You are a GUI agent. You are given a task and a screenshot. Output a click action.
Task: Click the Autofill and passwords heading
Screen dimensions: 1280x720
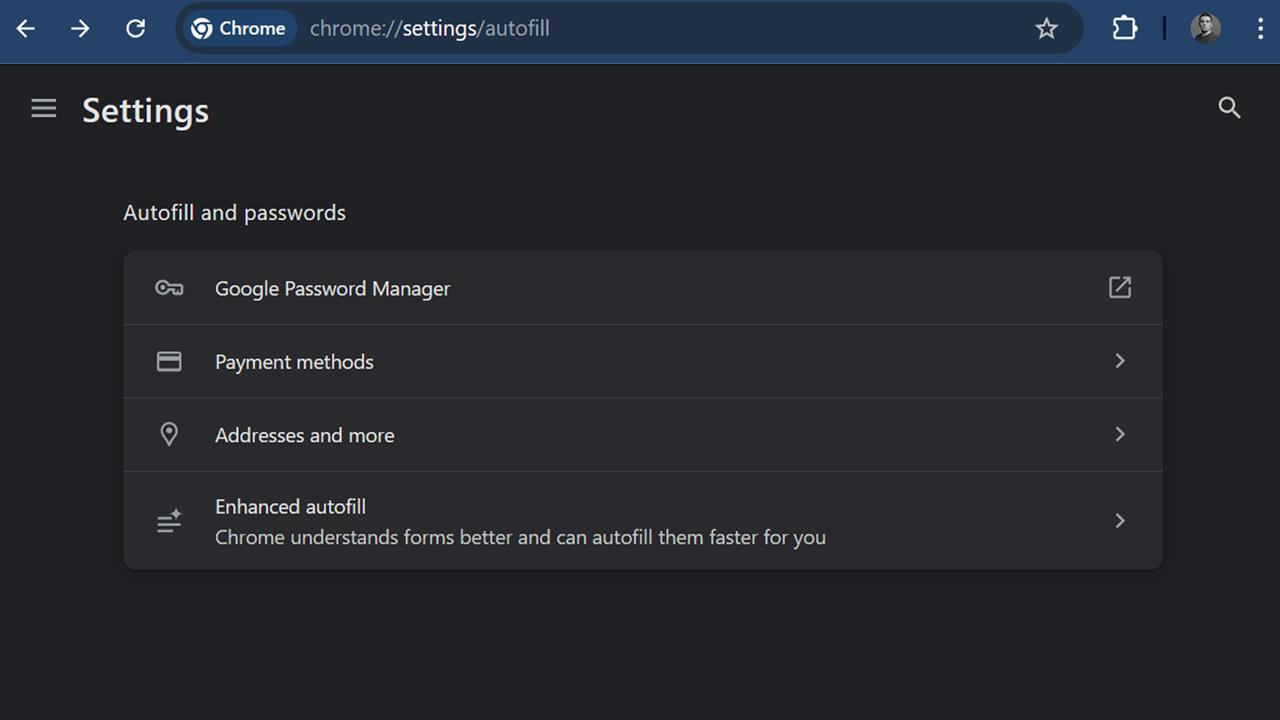tap(234, 212)
